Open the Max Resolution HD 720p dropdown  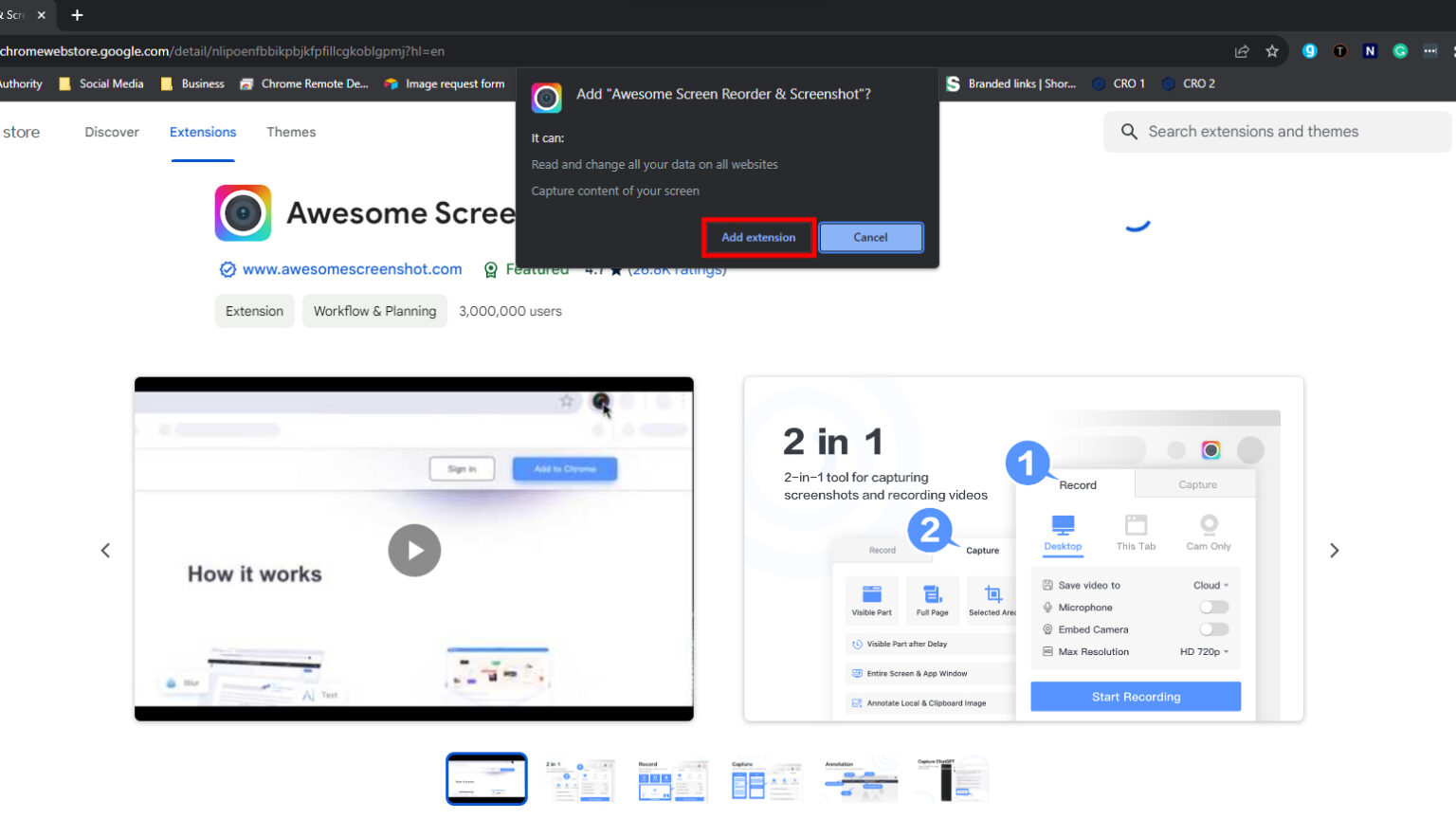pos(1205,651)
